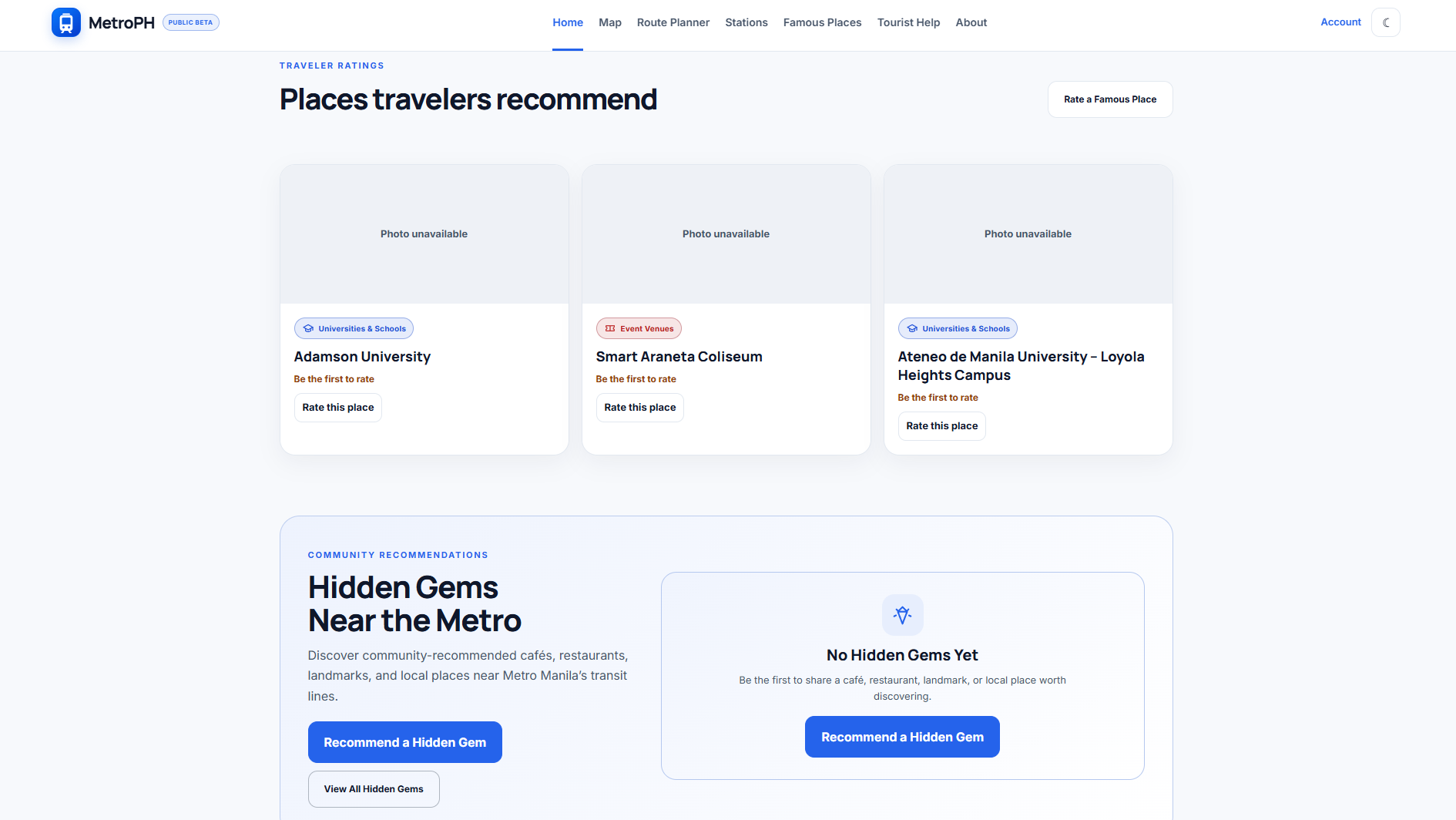
Task: Click Be the first to rate under Araneta
Action: coord(636,379)
